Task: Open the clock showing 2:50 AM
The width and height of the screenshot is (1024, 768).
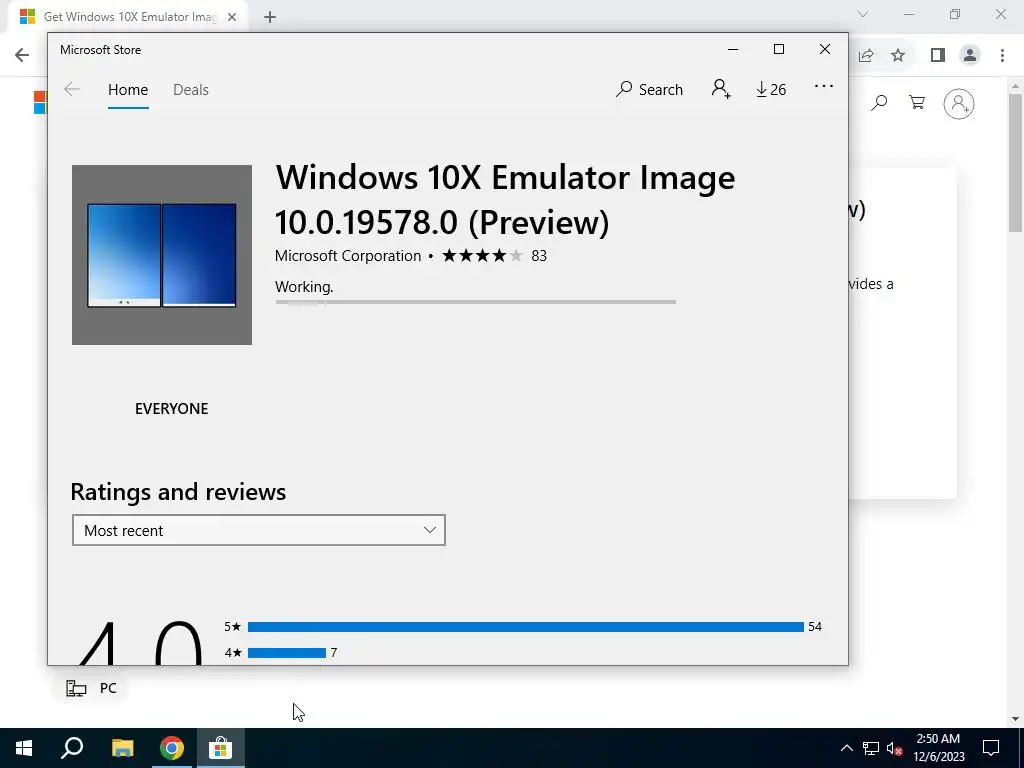Action: (x=938, y=748)
